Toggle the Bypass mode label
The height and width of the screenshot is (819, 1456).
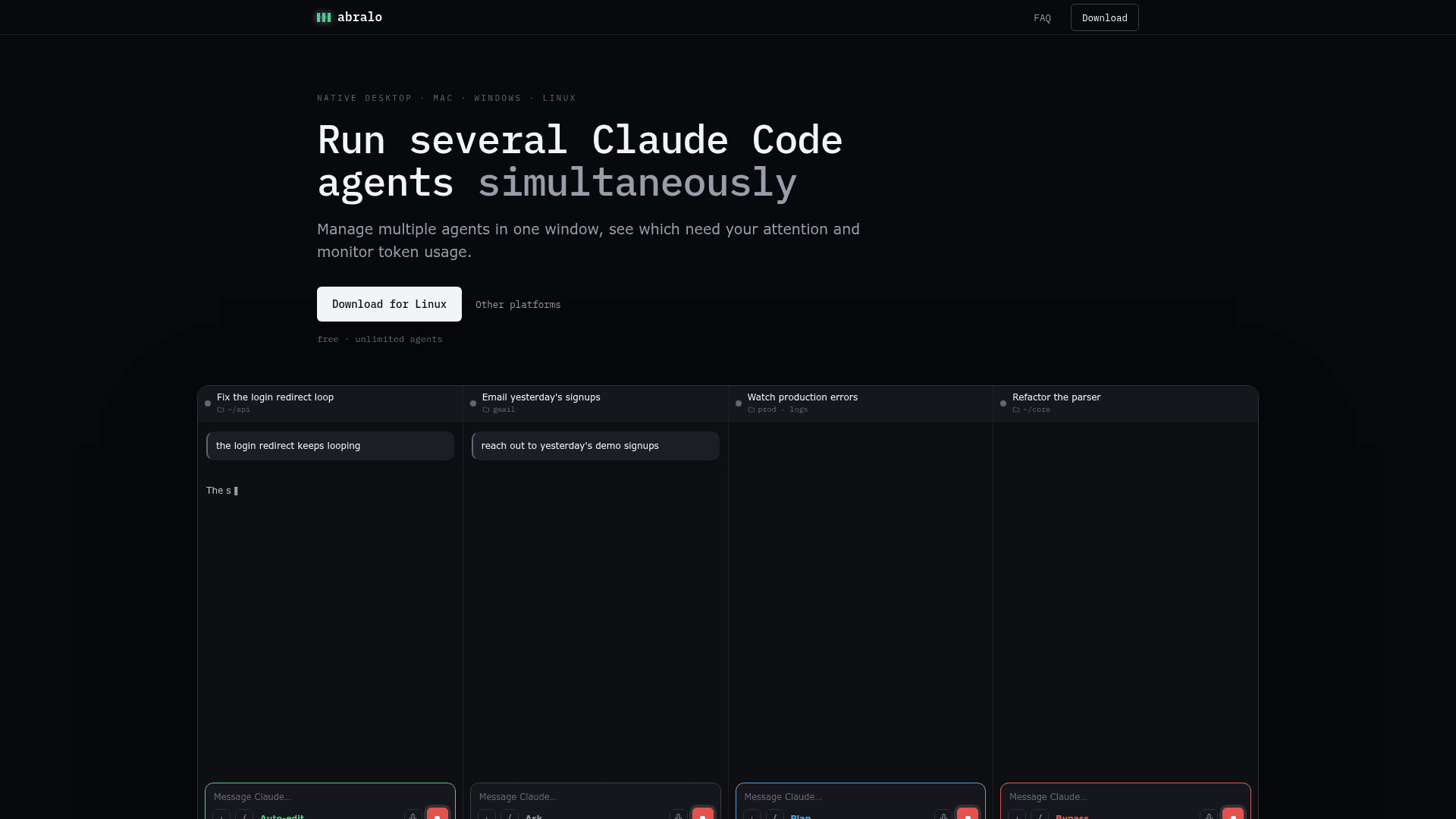pyautogui.click(x=1072, y=816)
